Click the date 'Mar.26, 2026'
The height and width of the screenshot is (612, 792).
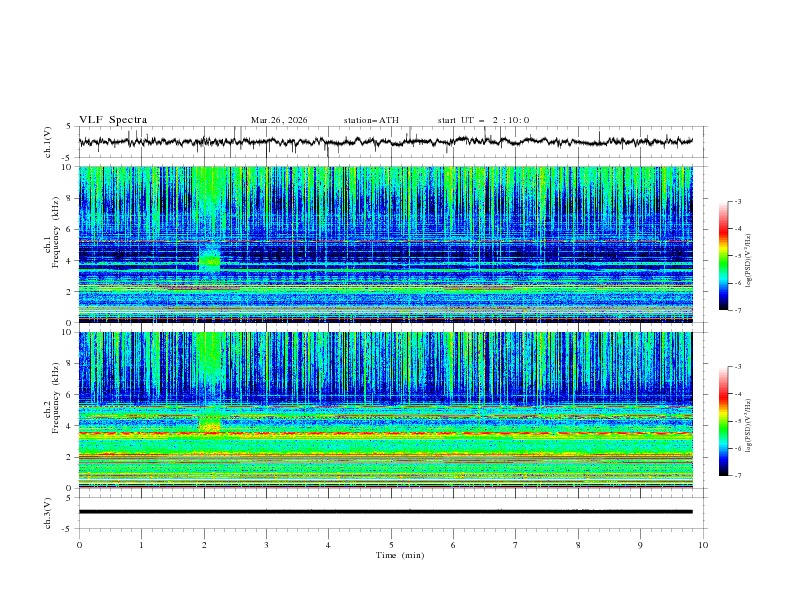(279, 120)
